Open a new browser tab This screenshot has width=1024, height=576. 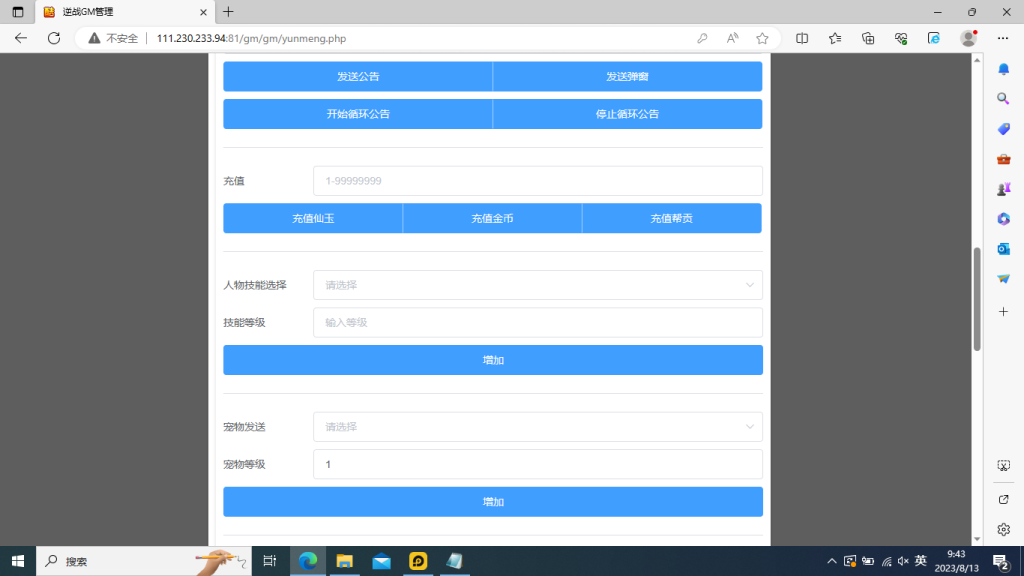(x=228, y=12)
